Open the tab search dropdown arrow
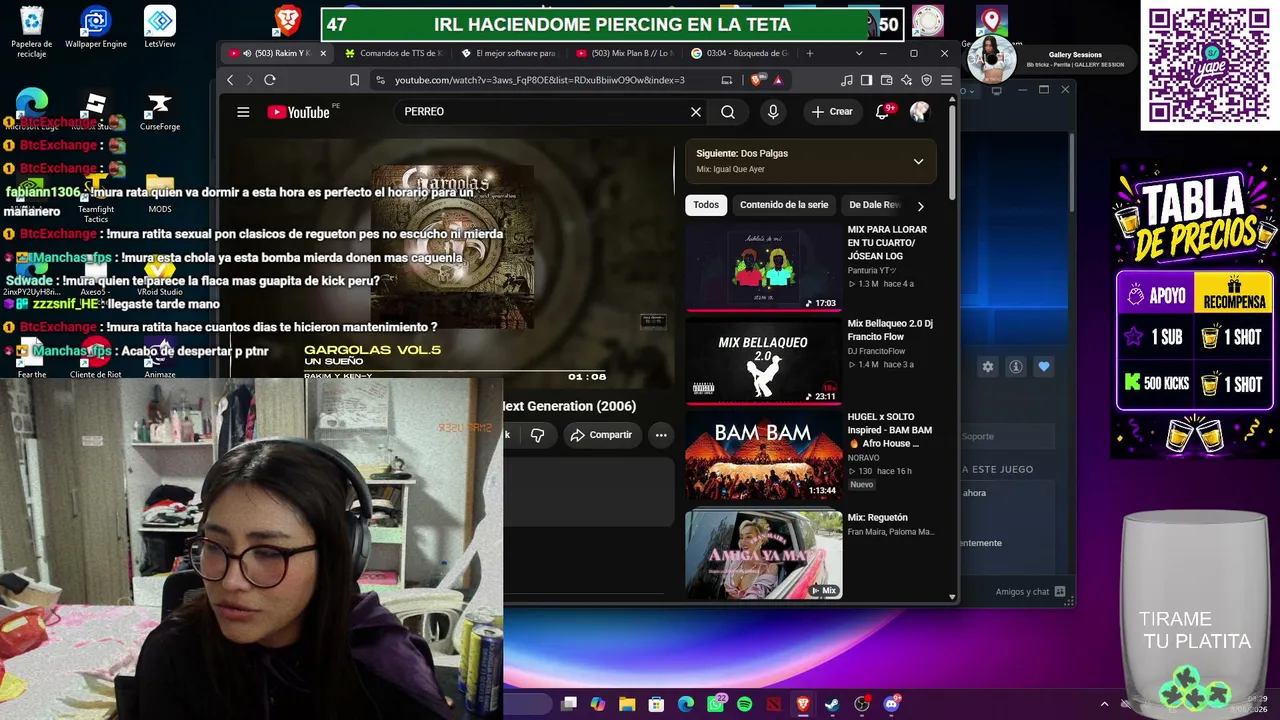1280x720 pixels. (x=858, y=53)
